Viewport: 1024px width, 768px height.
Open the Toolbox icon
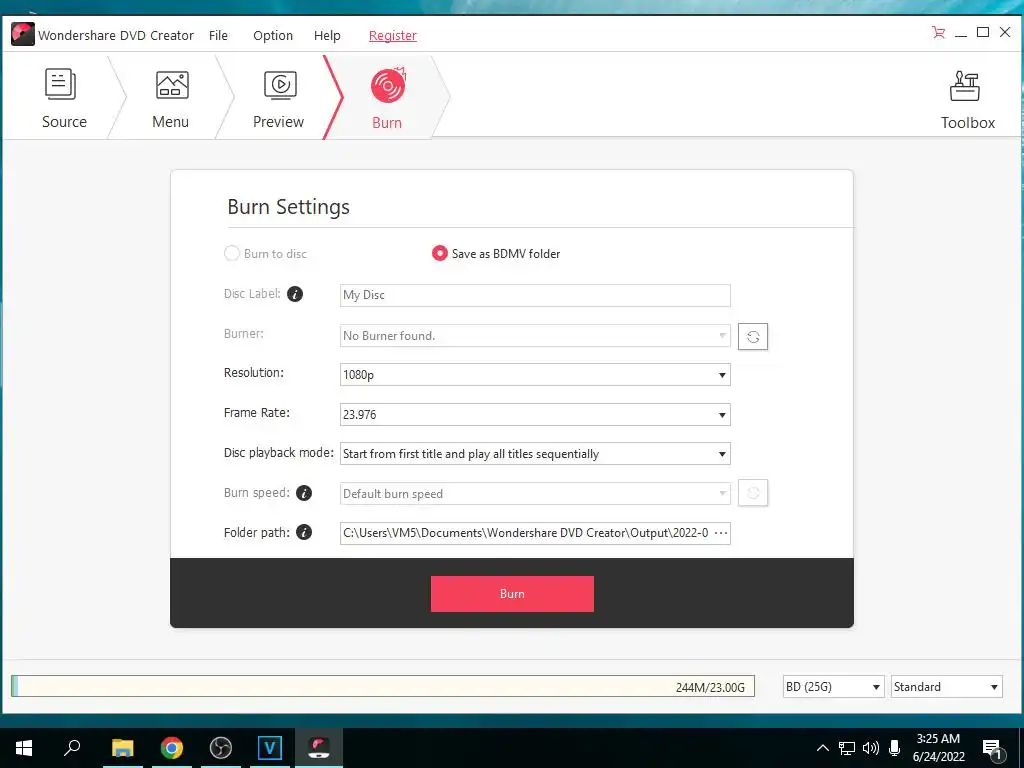(965, 86)
